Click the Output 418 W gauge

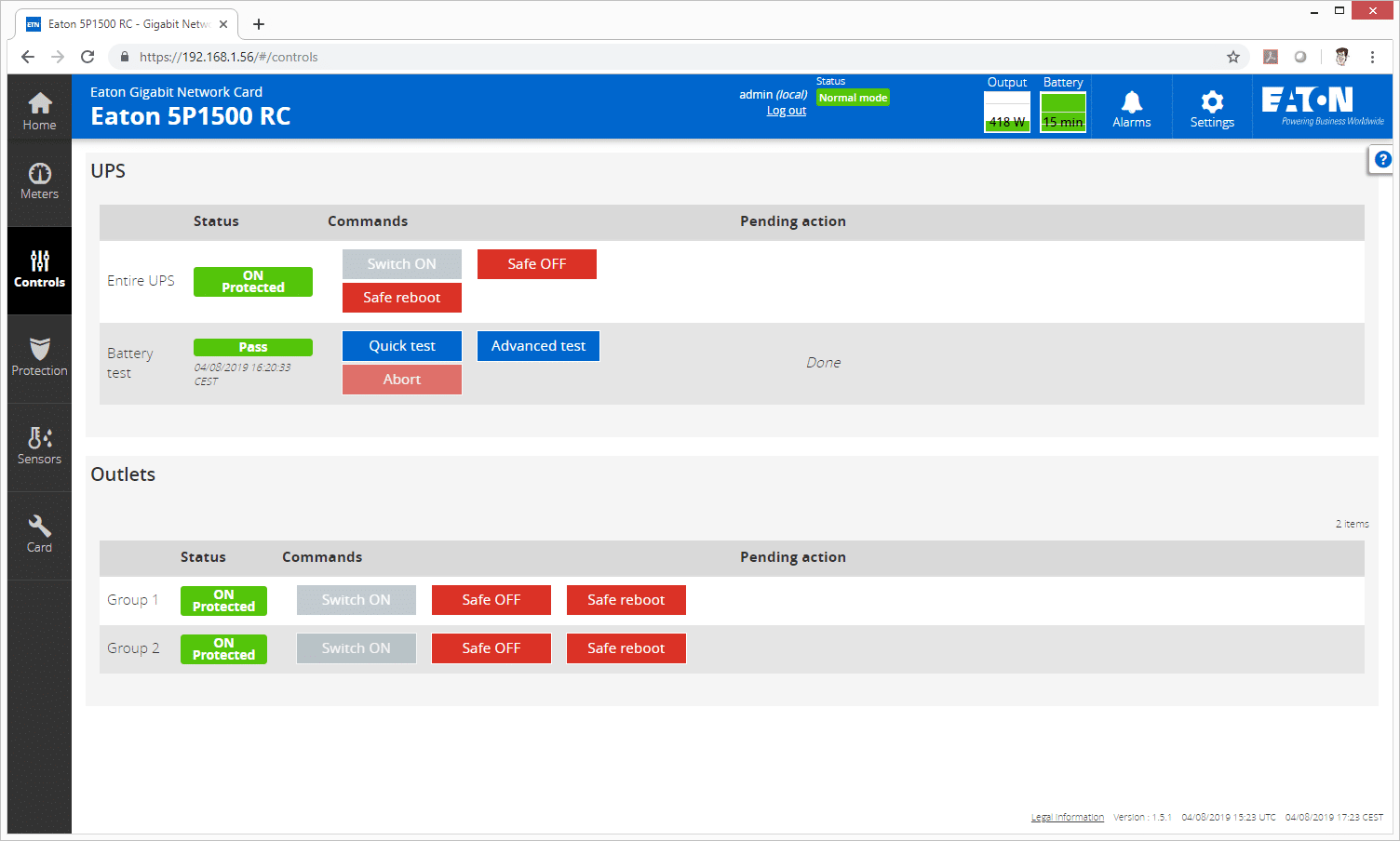tap(1007, 112)
